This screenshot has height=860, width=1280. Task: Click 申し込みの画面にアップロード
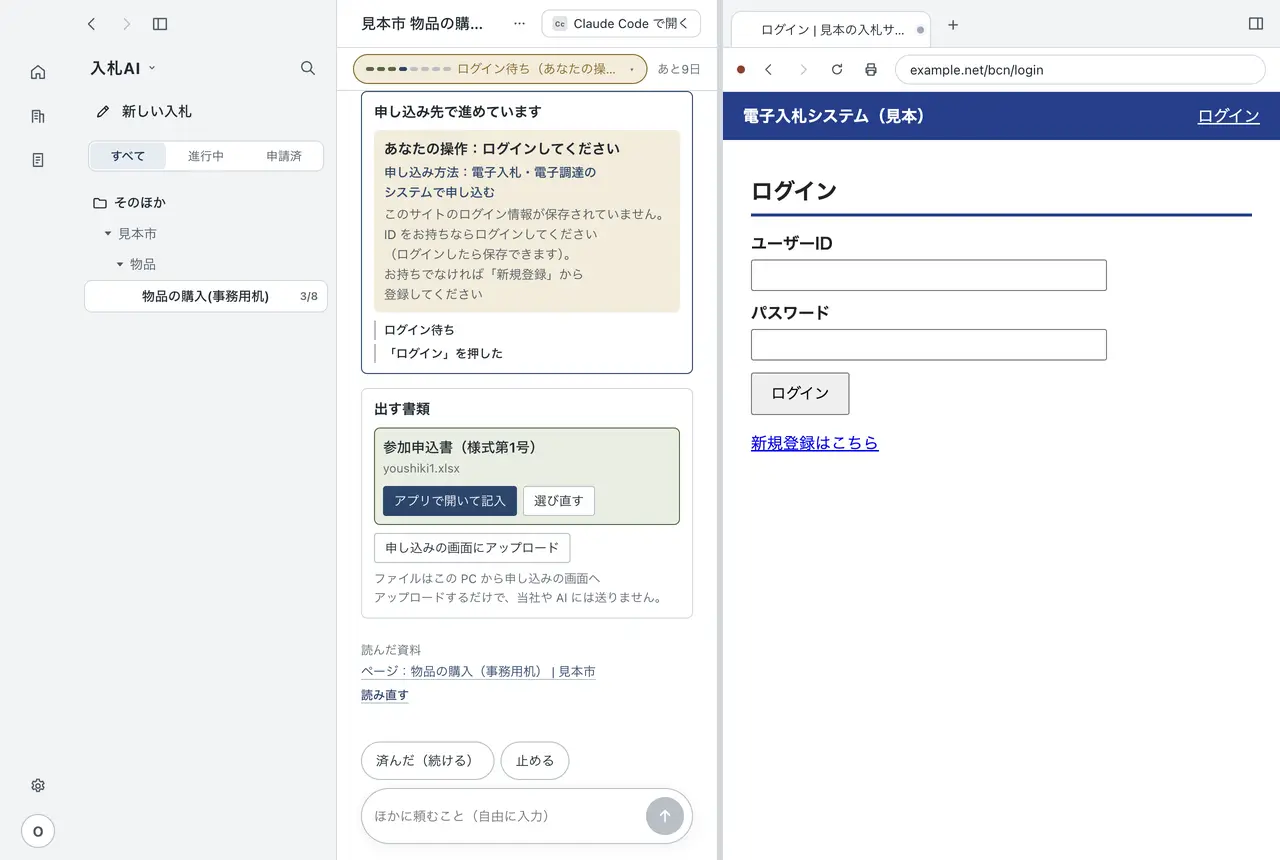coord(472,548)
